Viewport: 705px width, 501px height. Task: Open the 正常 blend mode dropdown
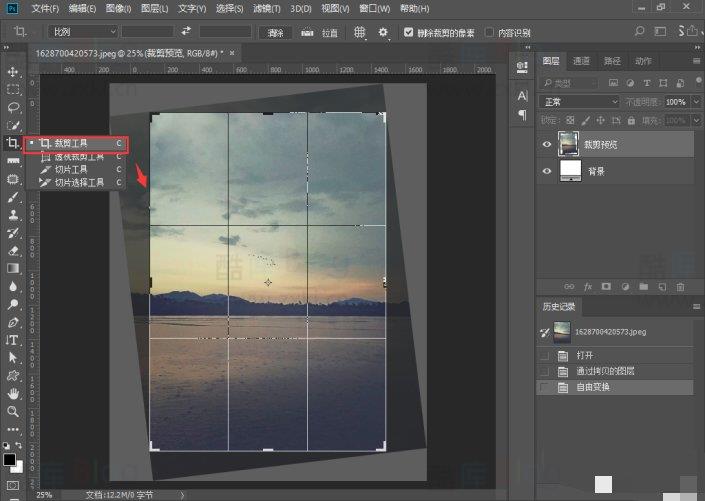click(580, 102)
